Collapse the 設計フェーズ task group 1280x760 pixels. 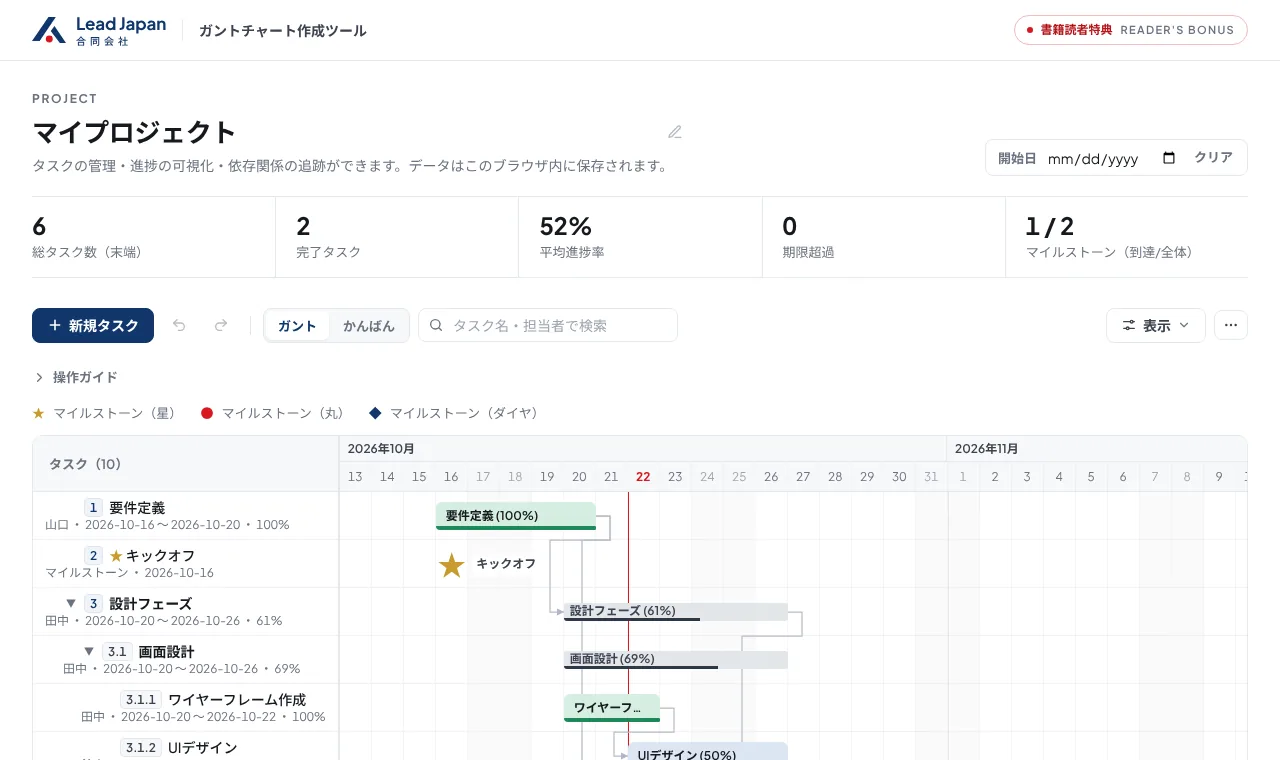coord(71,603)
